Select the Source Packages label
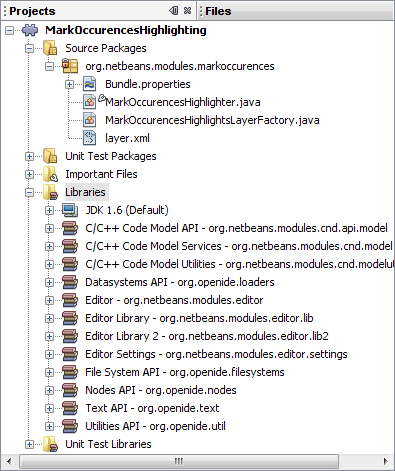 click(x=106, y=48)
